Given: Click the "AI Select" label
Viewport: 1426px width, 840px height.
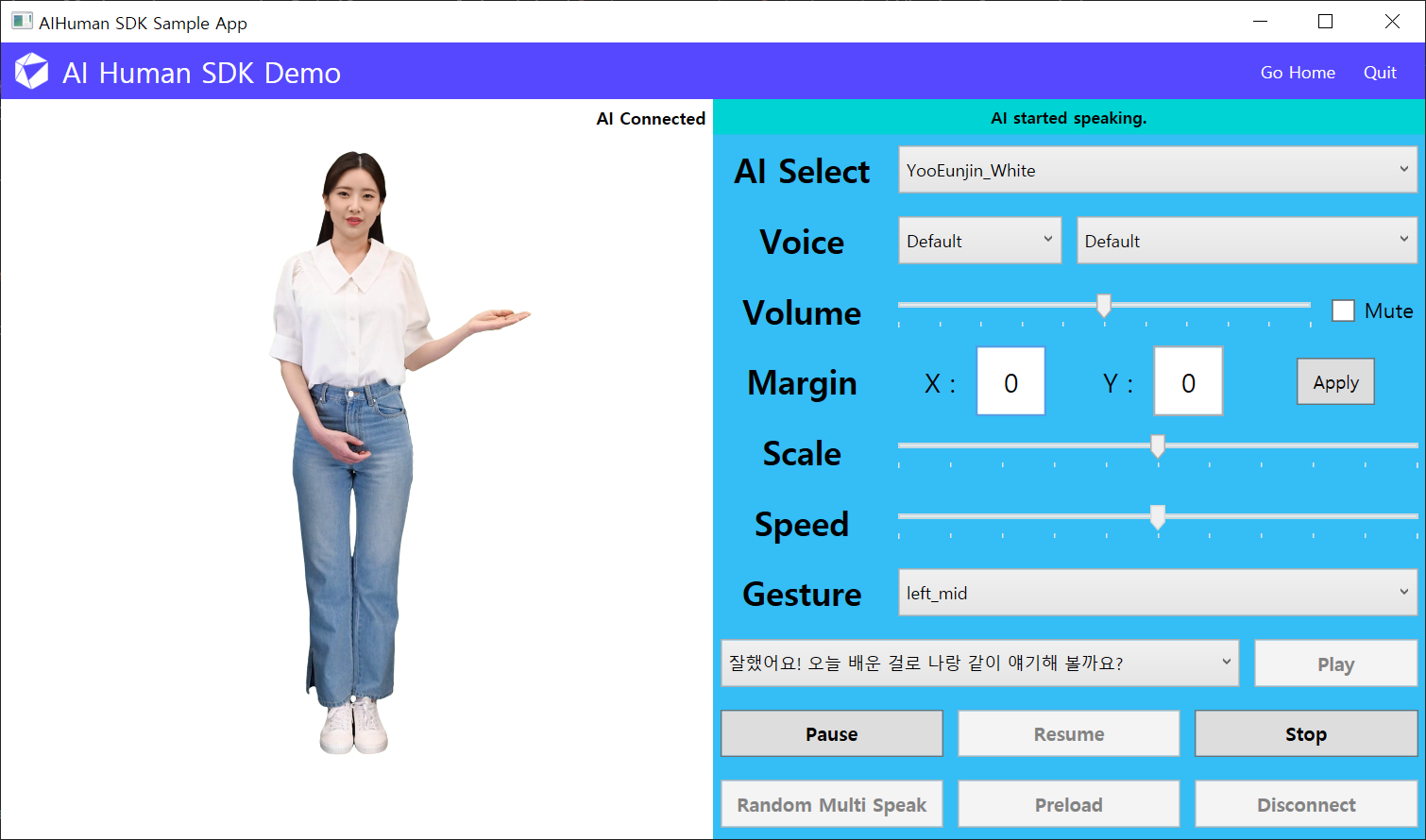Looking at the screenshot, I should click(802, 171).
